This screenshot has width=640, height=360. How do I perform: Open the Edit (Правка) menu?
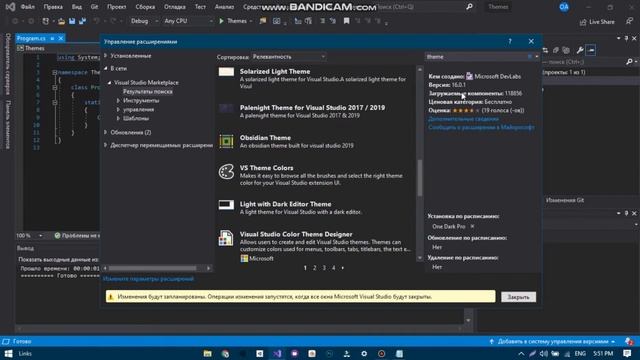[x=53, y=7]
